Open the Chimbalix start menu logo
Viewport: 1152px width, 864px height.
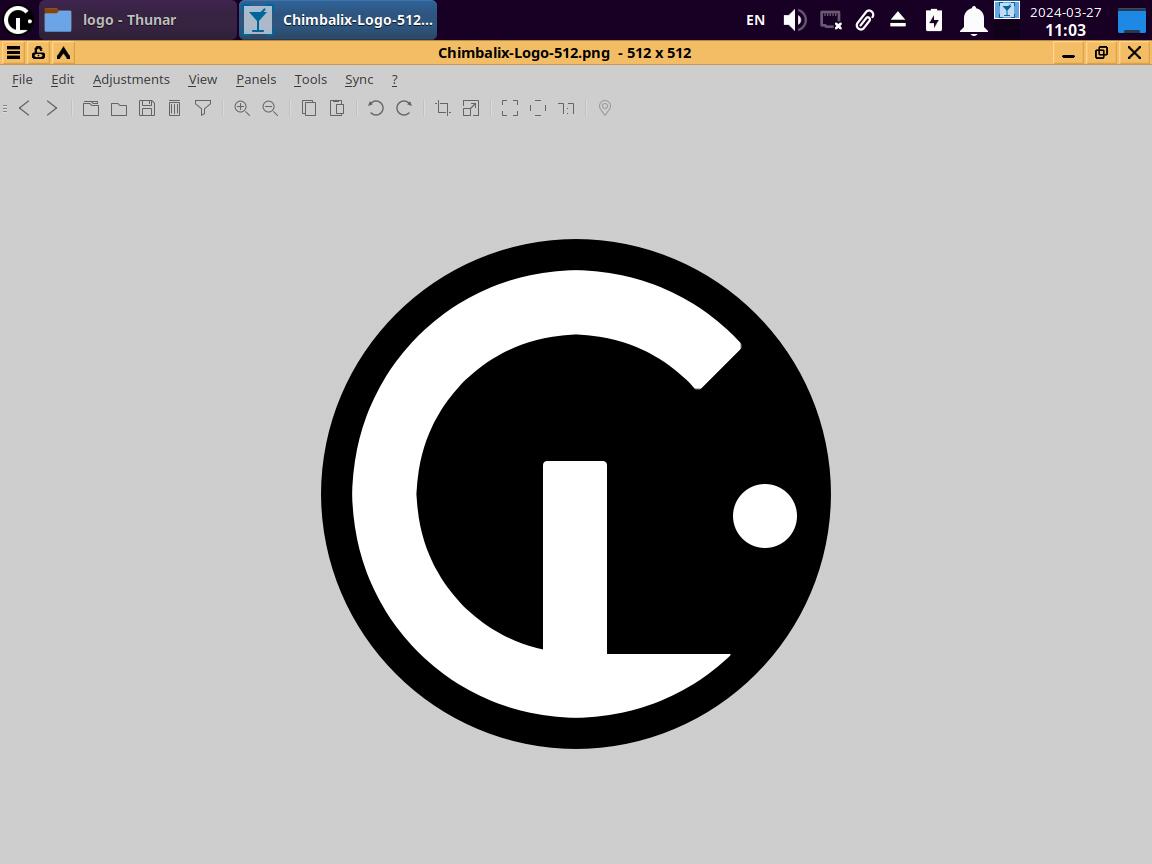tap(18, 20)
